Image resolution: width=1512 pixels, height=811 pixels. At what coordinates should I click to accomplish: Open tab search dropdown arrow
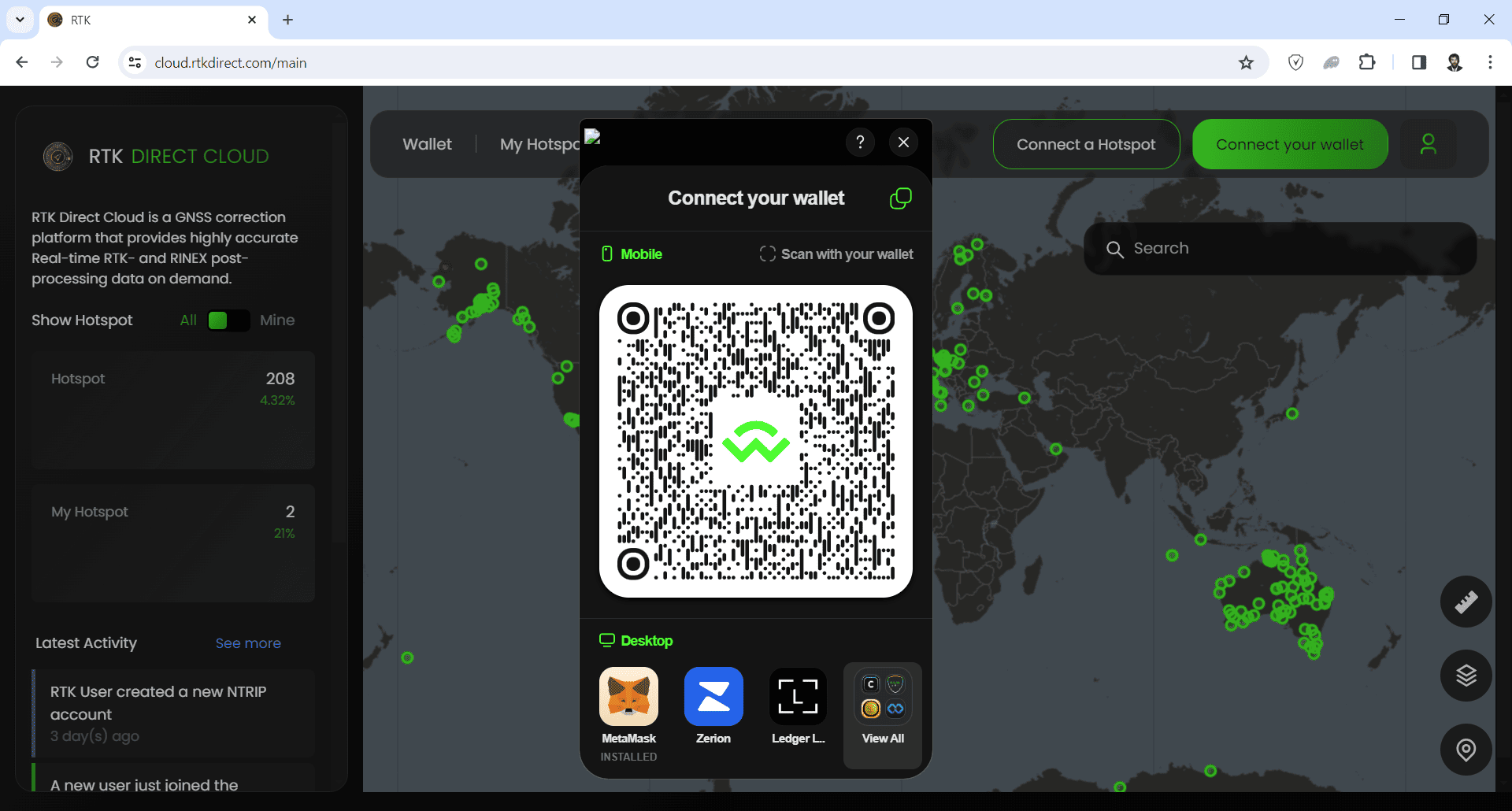point(20,20)
